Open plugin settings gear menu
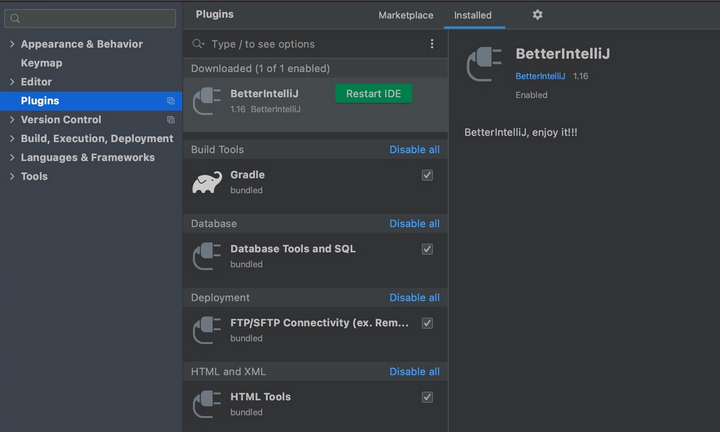Screen dimensions: 720x432 tap(537, 15)
